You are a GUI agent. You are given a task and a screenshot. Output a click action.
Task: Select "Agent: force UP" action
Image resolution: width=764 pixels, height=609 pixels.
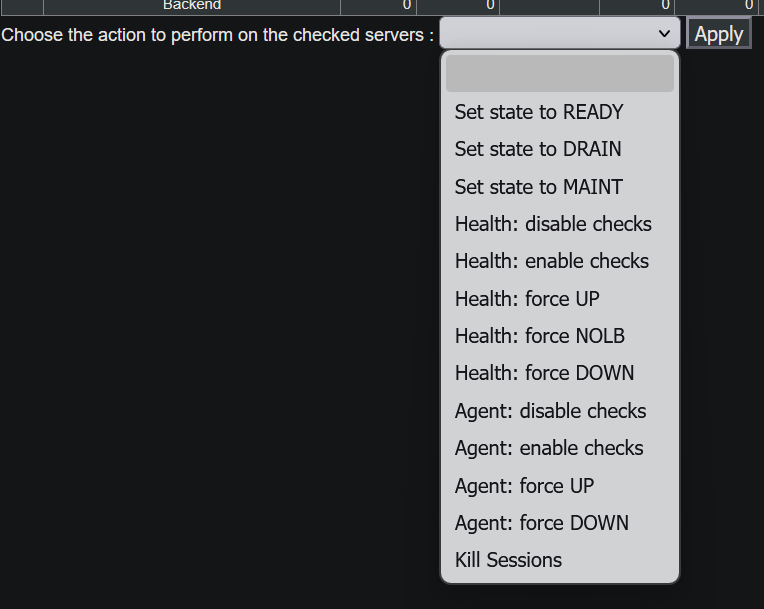click(524, 486)
